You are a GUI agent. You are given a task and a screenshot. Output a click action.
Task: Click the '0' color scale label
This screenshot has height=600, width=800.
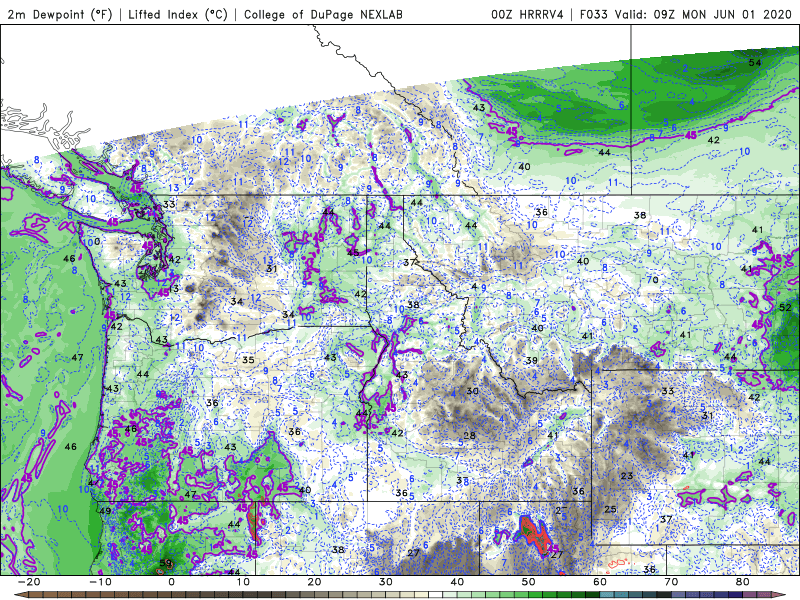[x=171, y=582]
